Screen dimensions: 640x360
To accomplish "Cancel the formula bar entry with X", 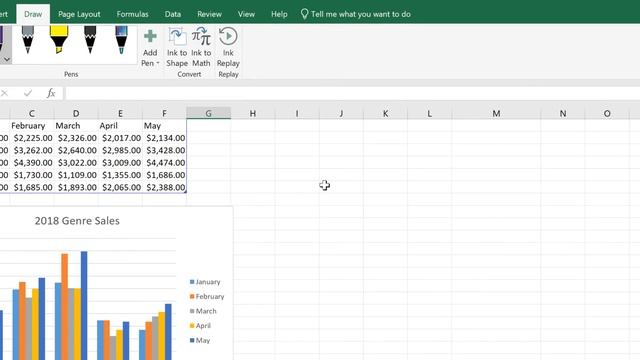I will pyautogui.click(x=4, y=93).
